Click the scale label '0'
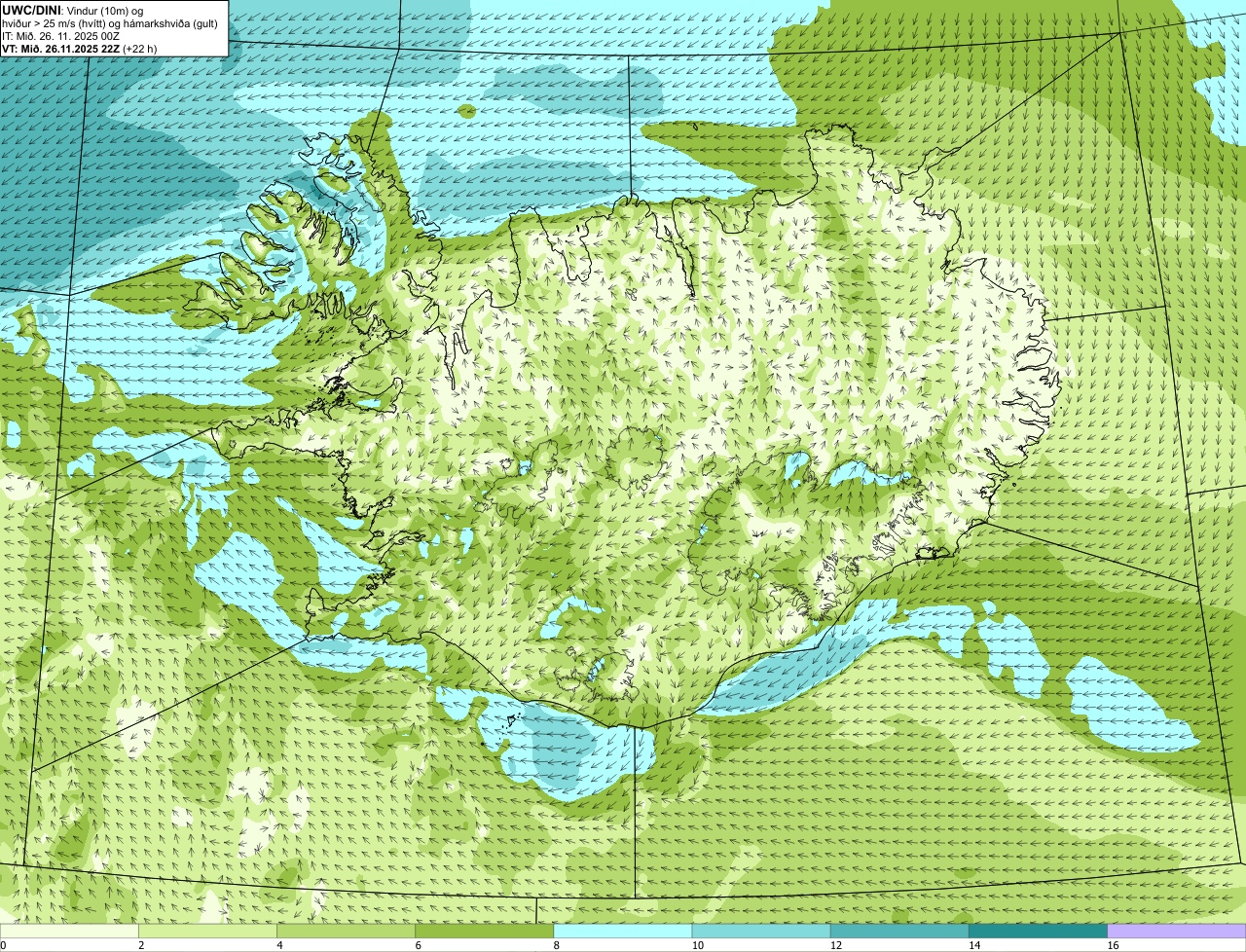The image size is (1246, 952). pos(4,945)
